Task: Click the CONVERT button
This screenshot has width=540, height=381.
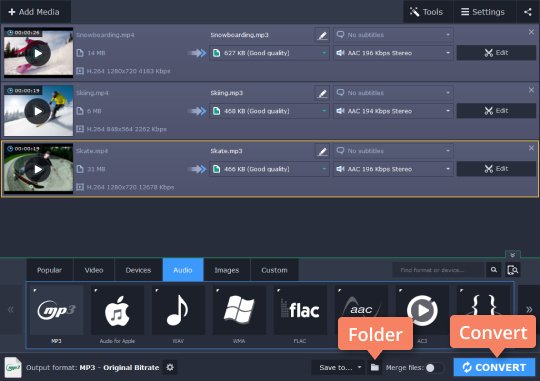Action: [x=494, y=367]
